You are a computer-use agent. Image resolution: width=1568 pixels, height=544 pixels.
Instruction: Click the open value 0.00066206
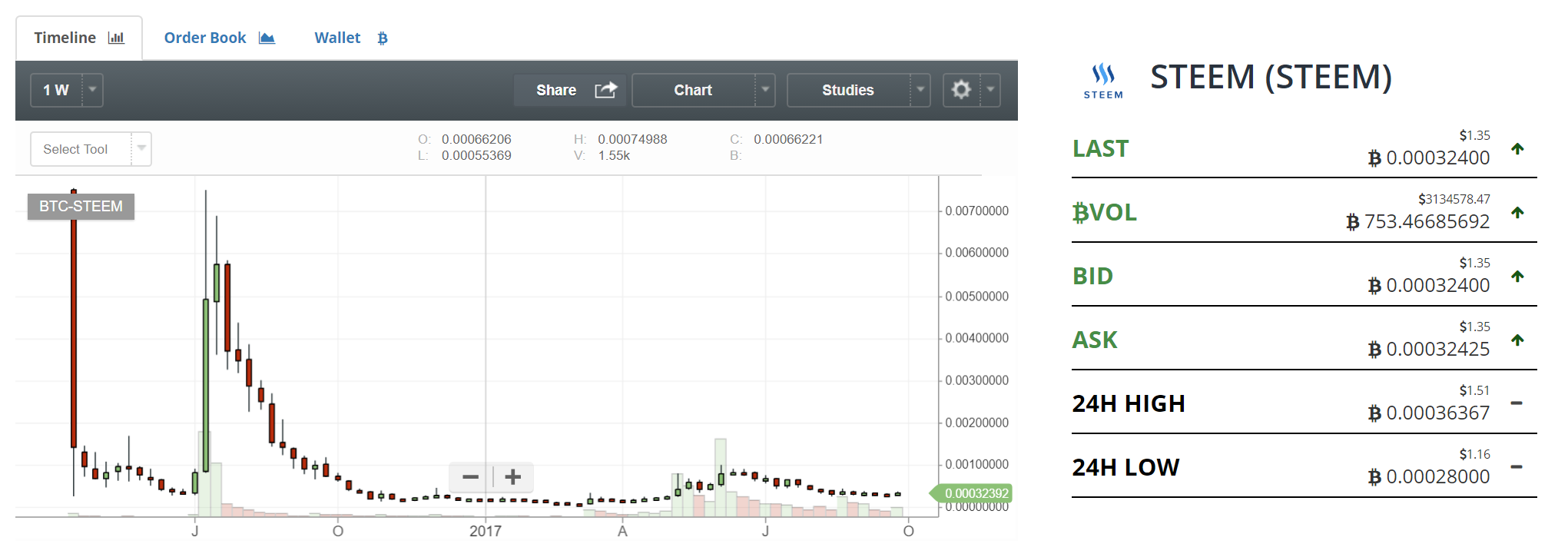[476, 140]
